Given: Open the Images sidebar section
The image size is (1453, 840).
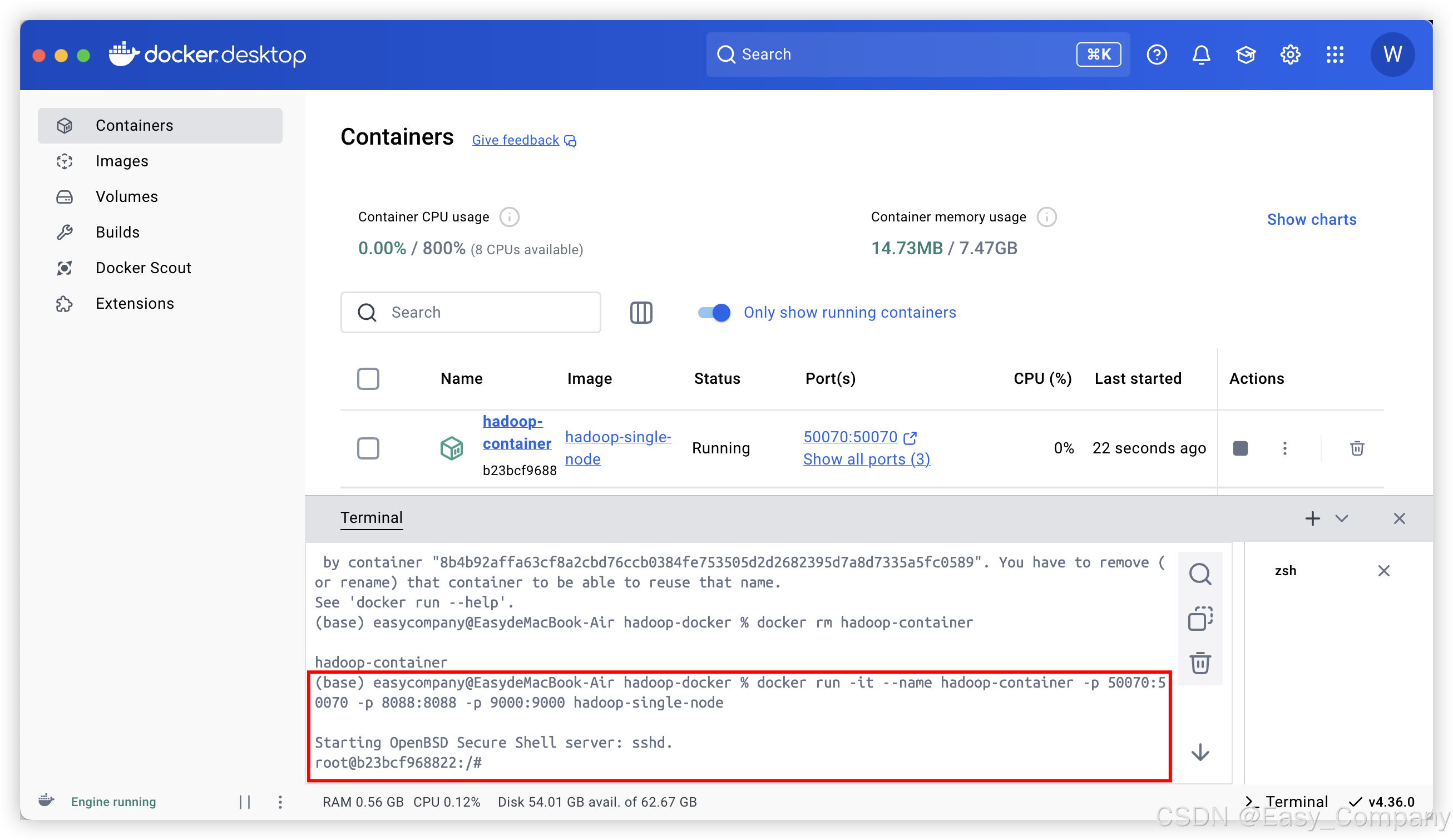Looking at the screenshot, I should pos(160,161).
